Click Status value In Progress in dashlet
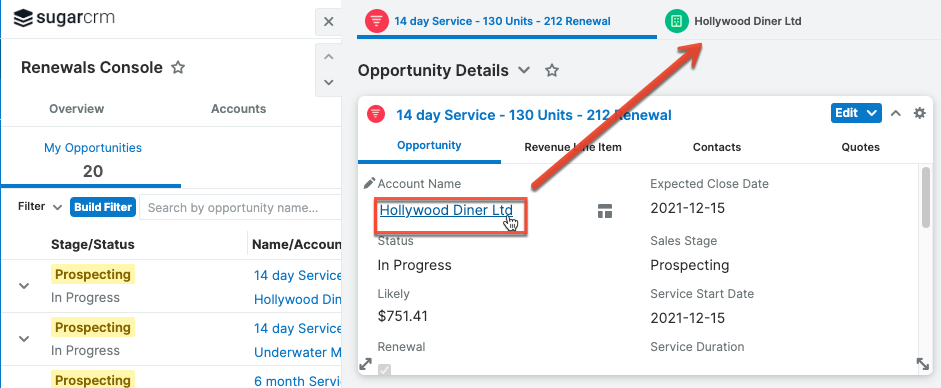Viewport: 941px width, 388px height. [x=414, y=265]
